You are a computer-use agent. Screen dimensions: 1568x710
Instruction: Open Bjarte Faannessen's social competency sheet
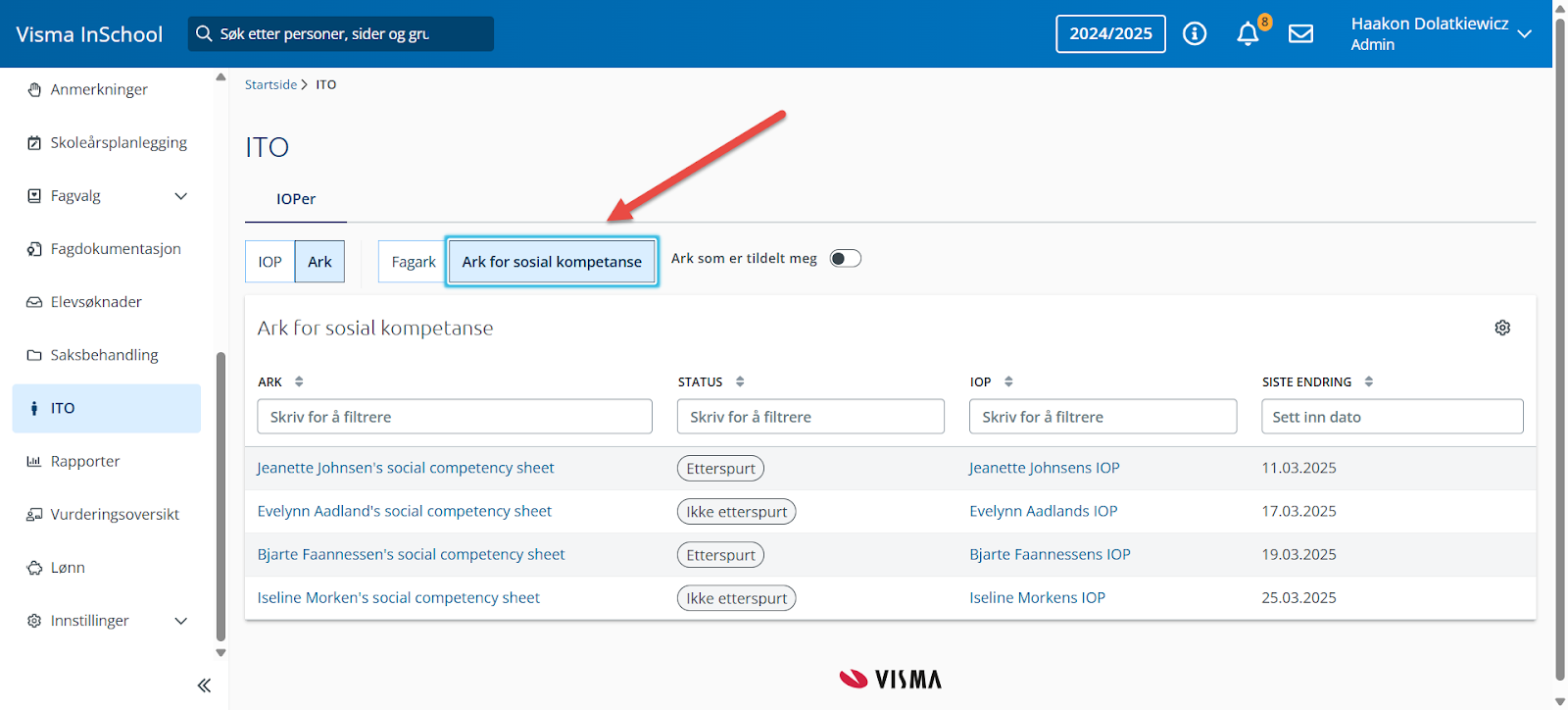411,554
